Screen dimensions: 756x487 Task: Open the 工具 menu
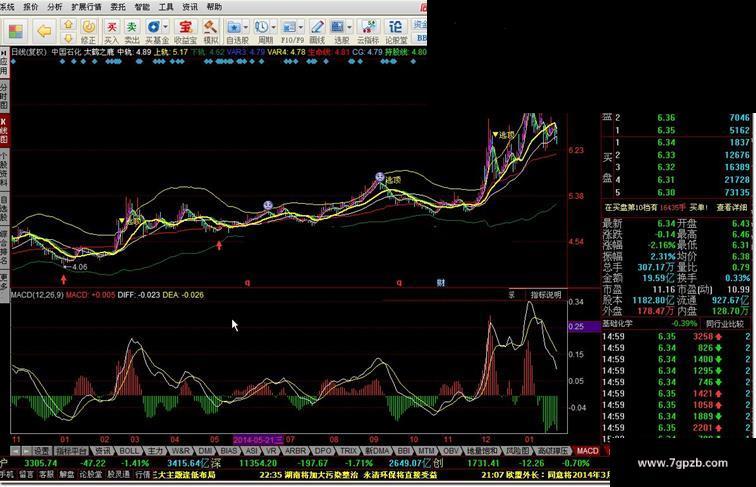point(166,7)
